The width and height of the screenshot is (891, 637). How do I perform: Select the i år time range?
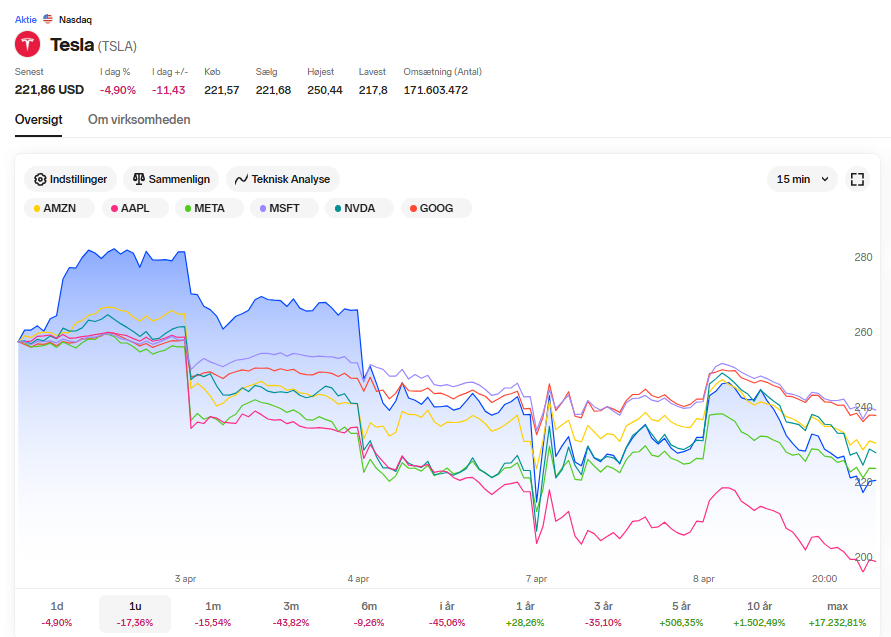(x=447, y=614)
